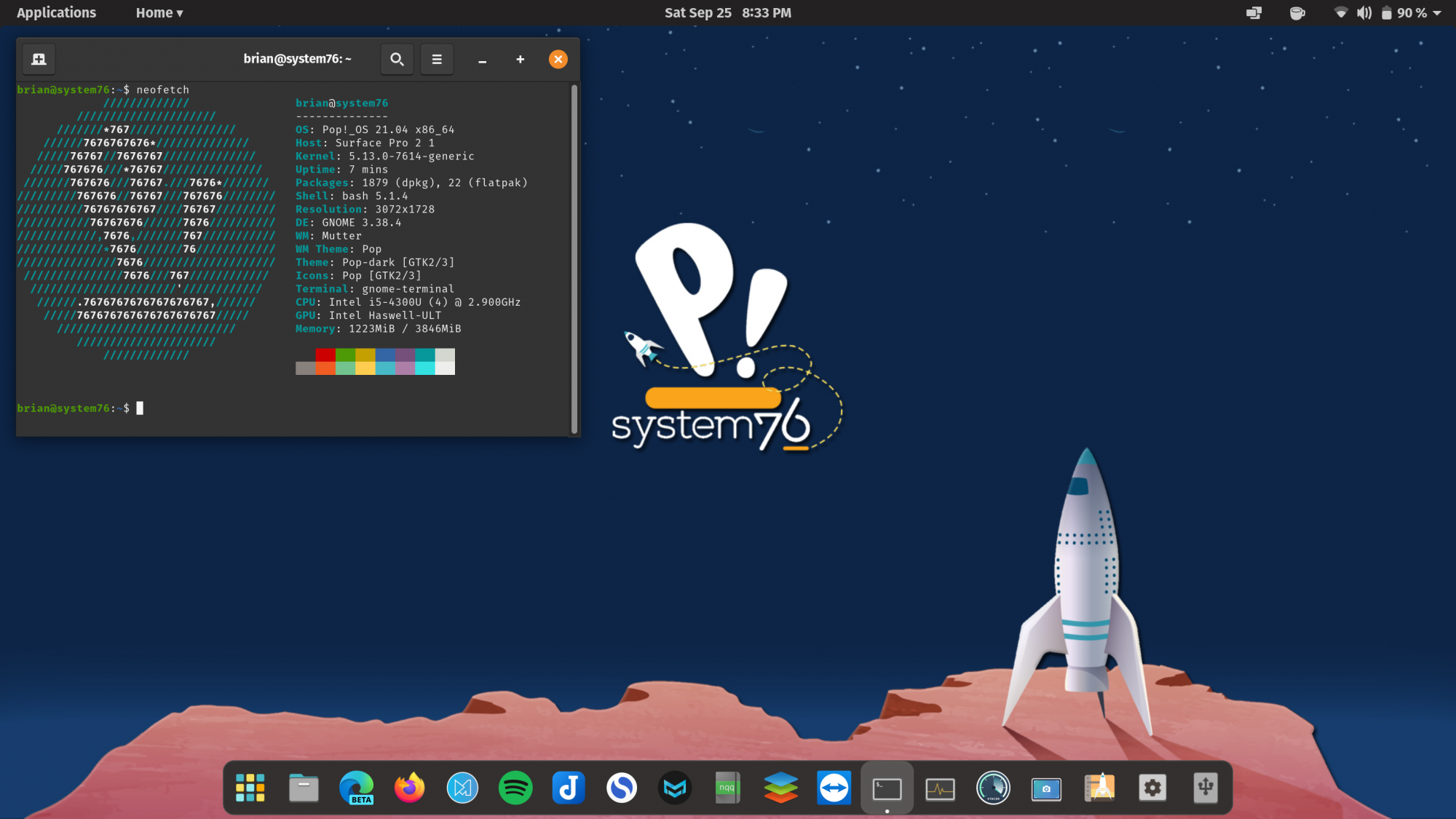Viewport: 1456px width, 819px height.
Task: Open the Simplenote app in the dock
Action: (x=622, y=788)
